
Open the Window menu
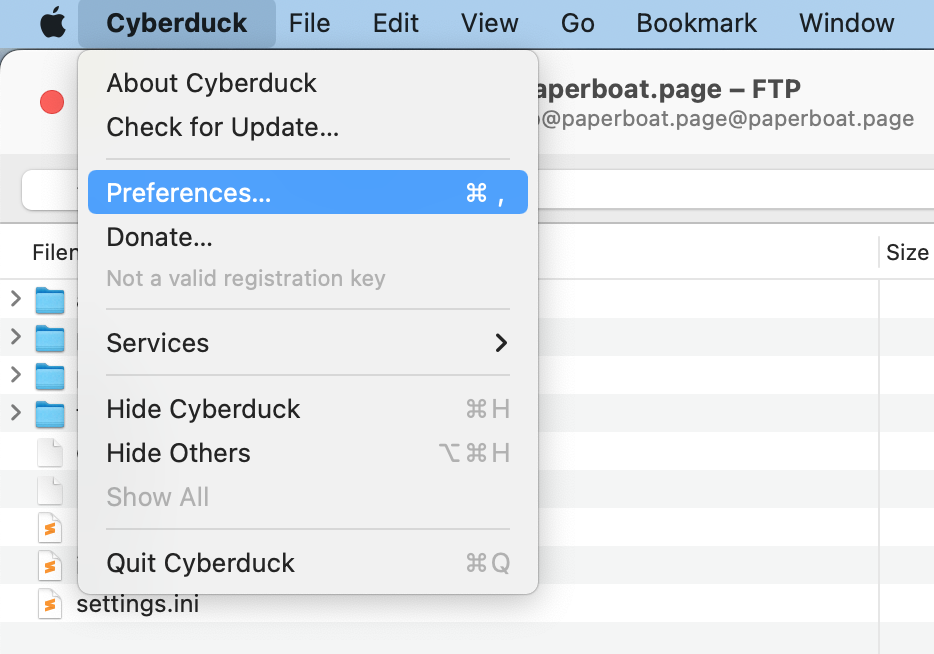coord(846,23)
